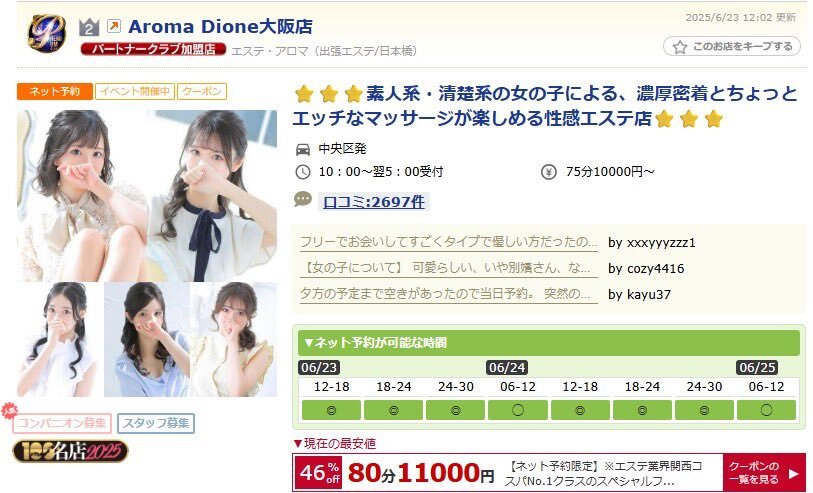Click the star icon in keep-shop button
The image size is (813, 493).
680,47
